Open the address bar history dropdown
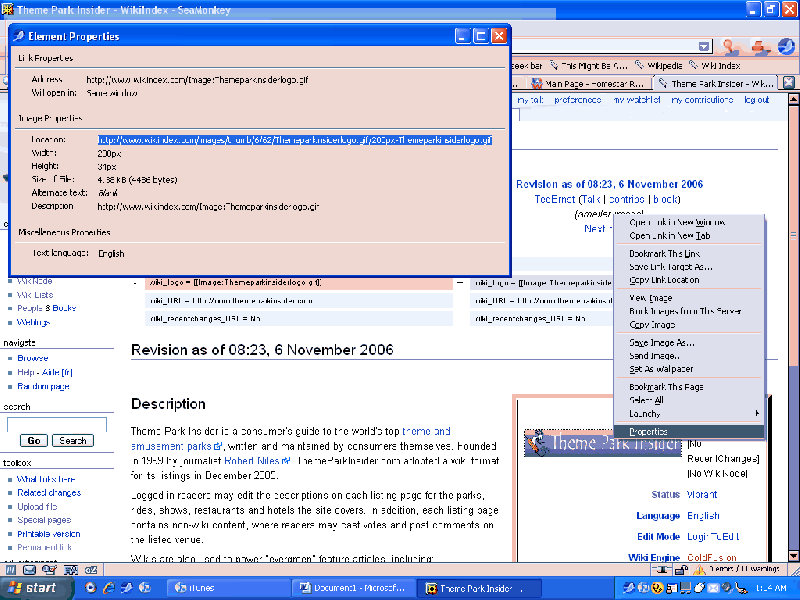 tap(706, 45)
